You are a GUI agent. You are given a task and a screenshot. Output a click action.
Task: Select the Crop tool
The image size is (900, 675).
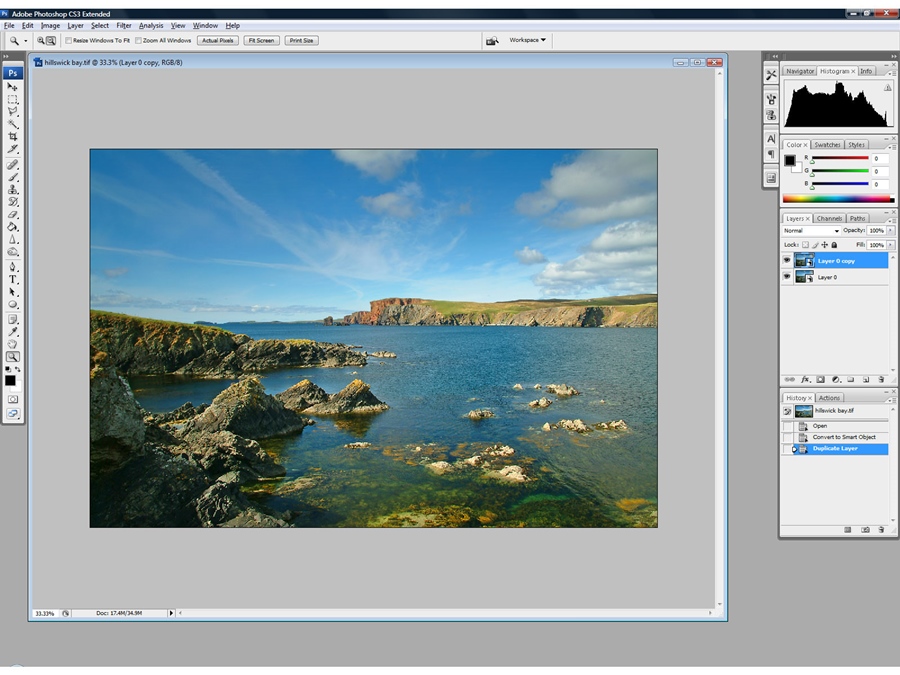coord(13,137)
